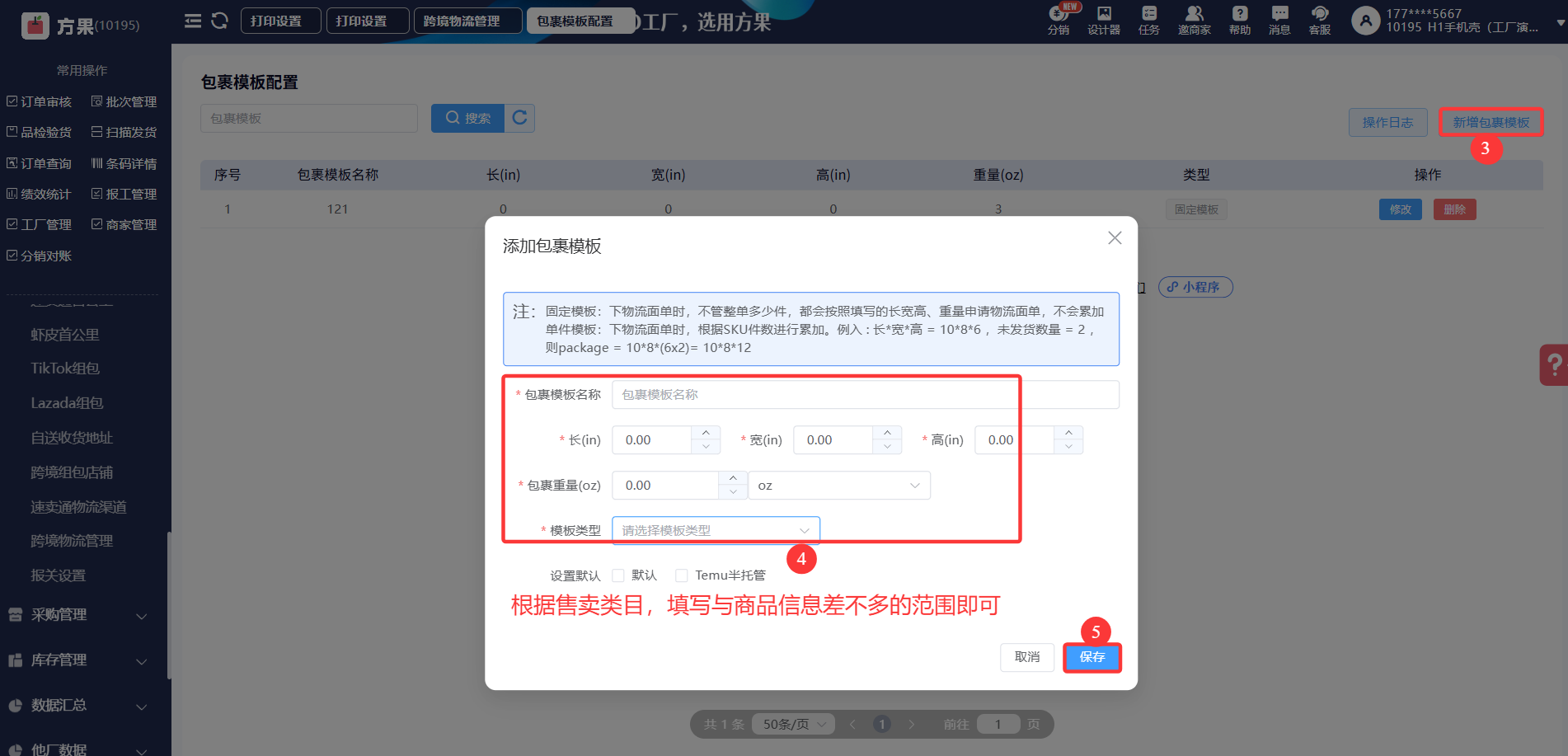The height and width of the screenshot is (756, 1568).
Task: Click the reset icon beside 搜索
Action: pos(519,118)
